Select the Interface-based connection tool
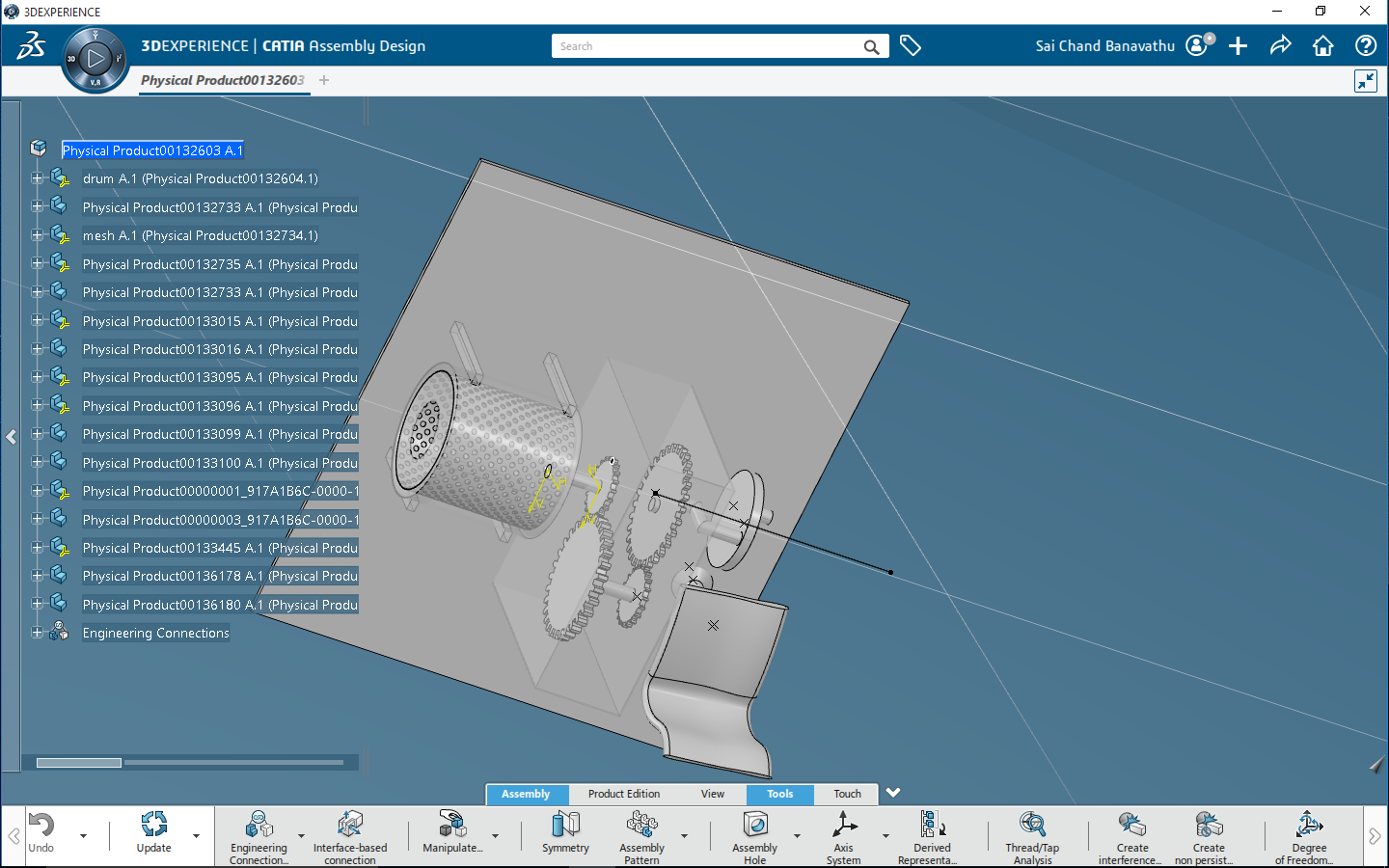Image resolution: width=1389 pixels, height=868 pixels. 350,836
